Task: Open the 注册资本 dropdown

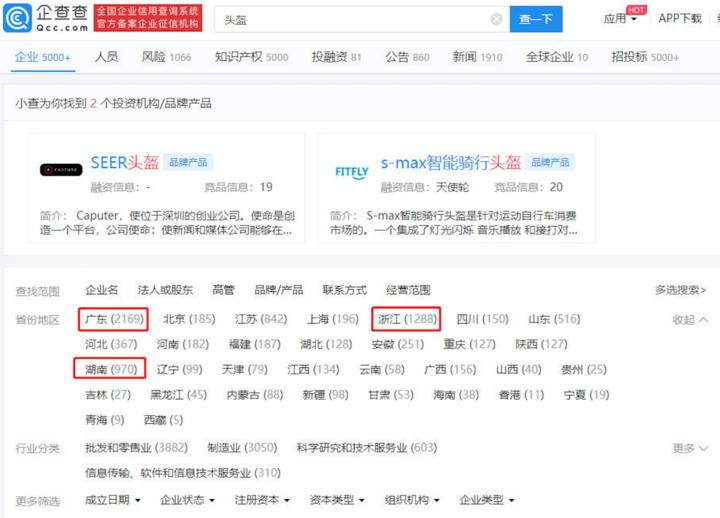Action: 262,500
